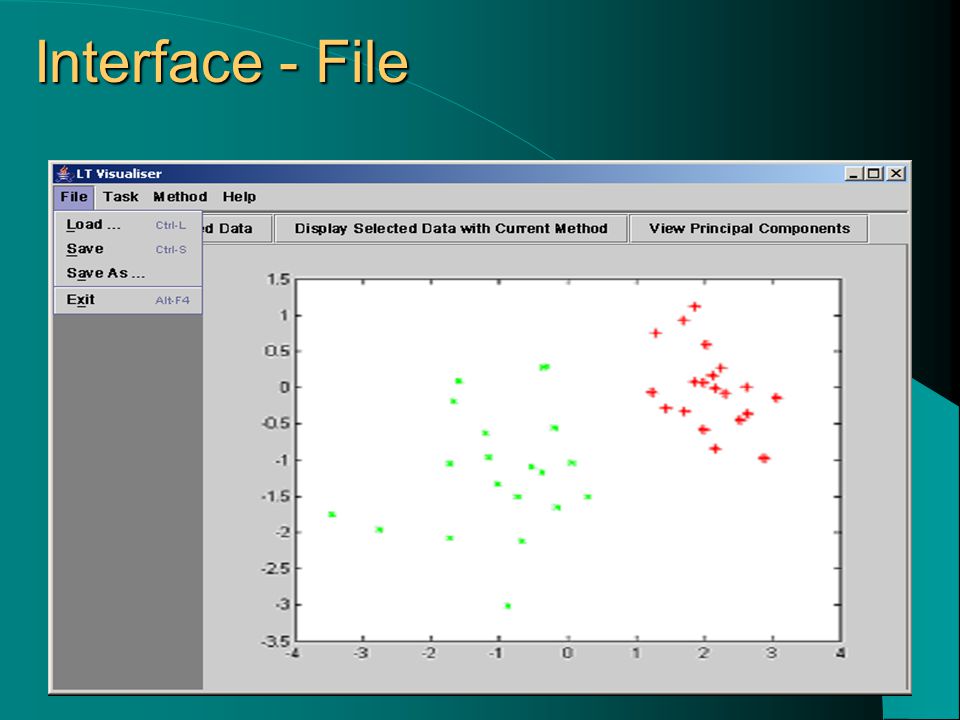960x720 pixels.
Task: Click the 3 x-axis label
Action: 771,653
